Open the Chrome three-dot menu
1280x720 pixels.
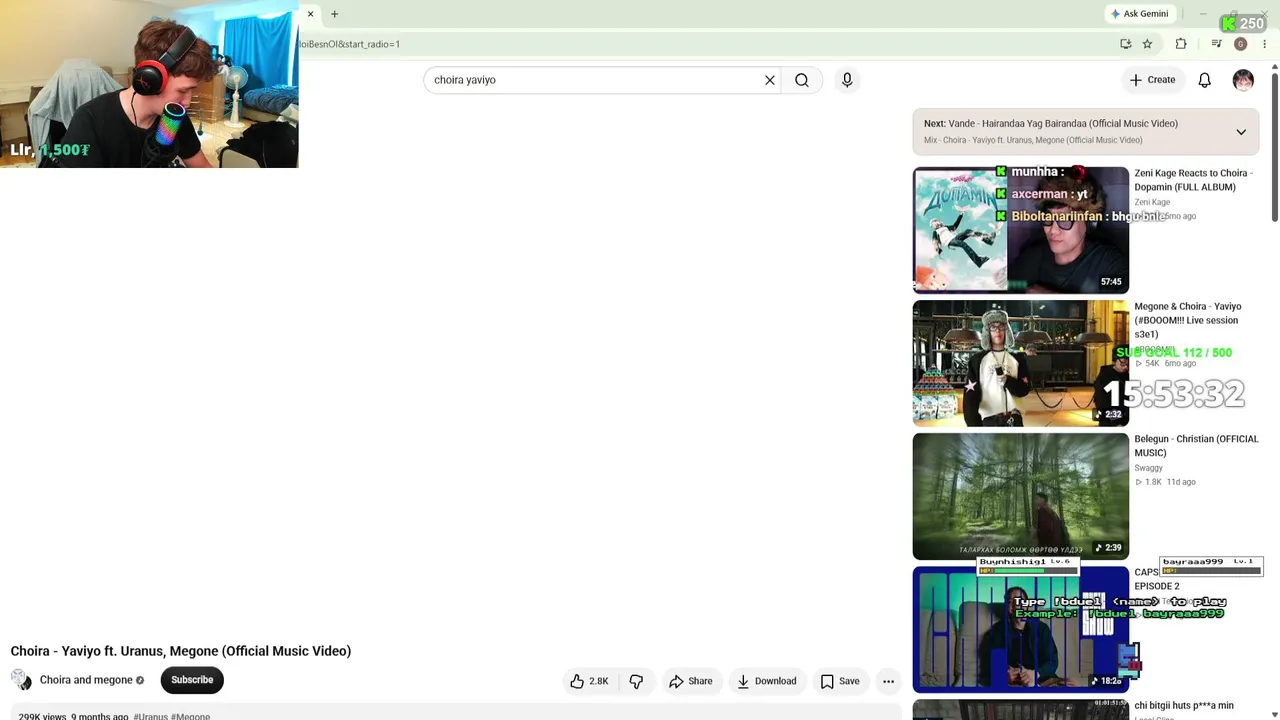(x=1264, y=44)
